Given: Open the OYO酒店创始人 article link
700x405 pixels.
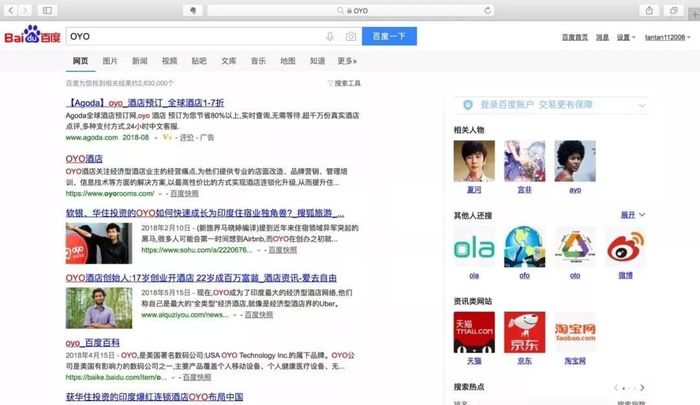Looking at the screenshot, I should pyautogui.click(x=201, y=278).
